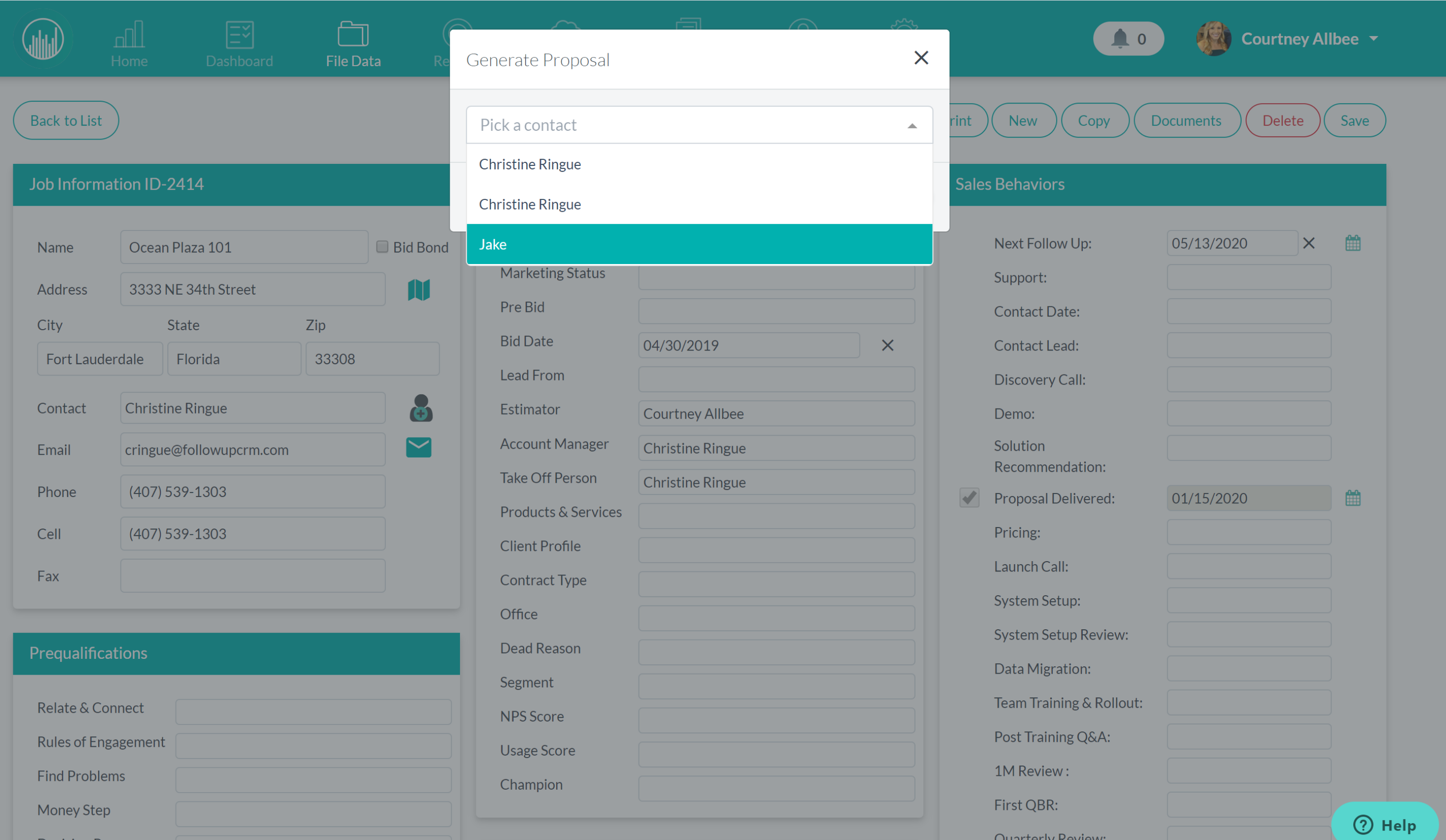Select the first Christine Ringue option
1446x840 pixels.
(699, 164)
